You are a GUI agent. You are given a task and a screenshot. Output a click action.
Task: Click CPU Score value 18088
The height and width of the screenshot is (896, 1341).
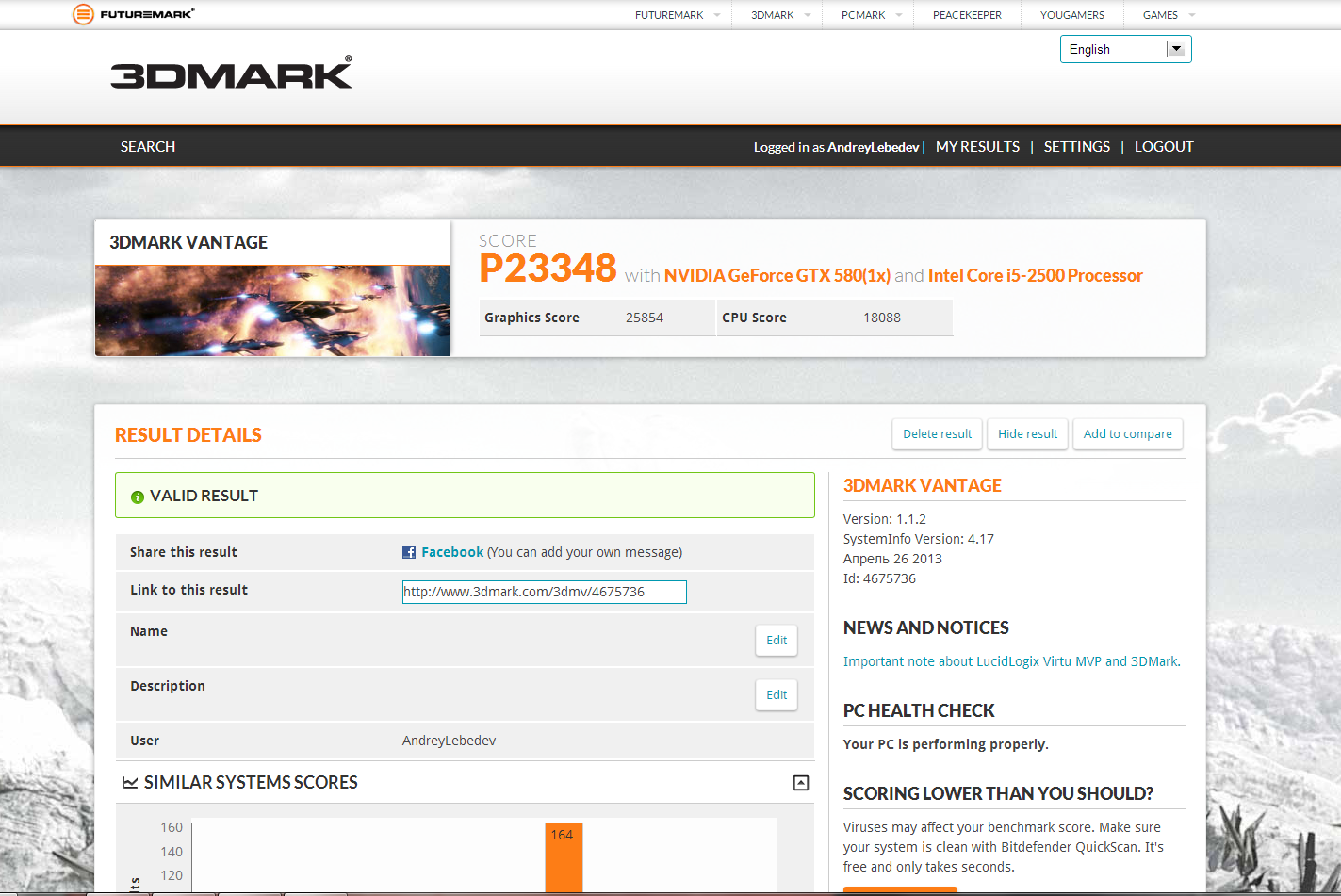point(882,318)
